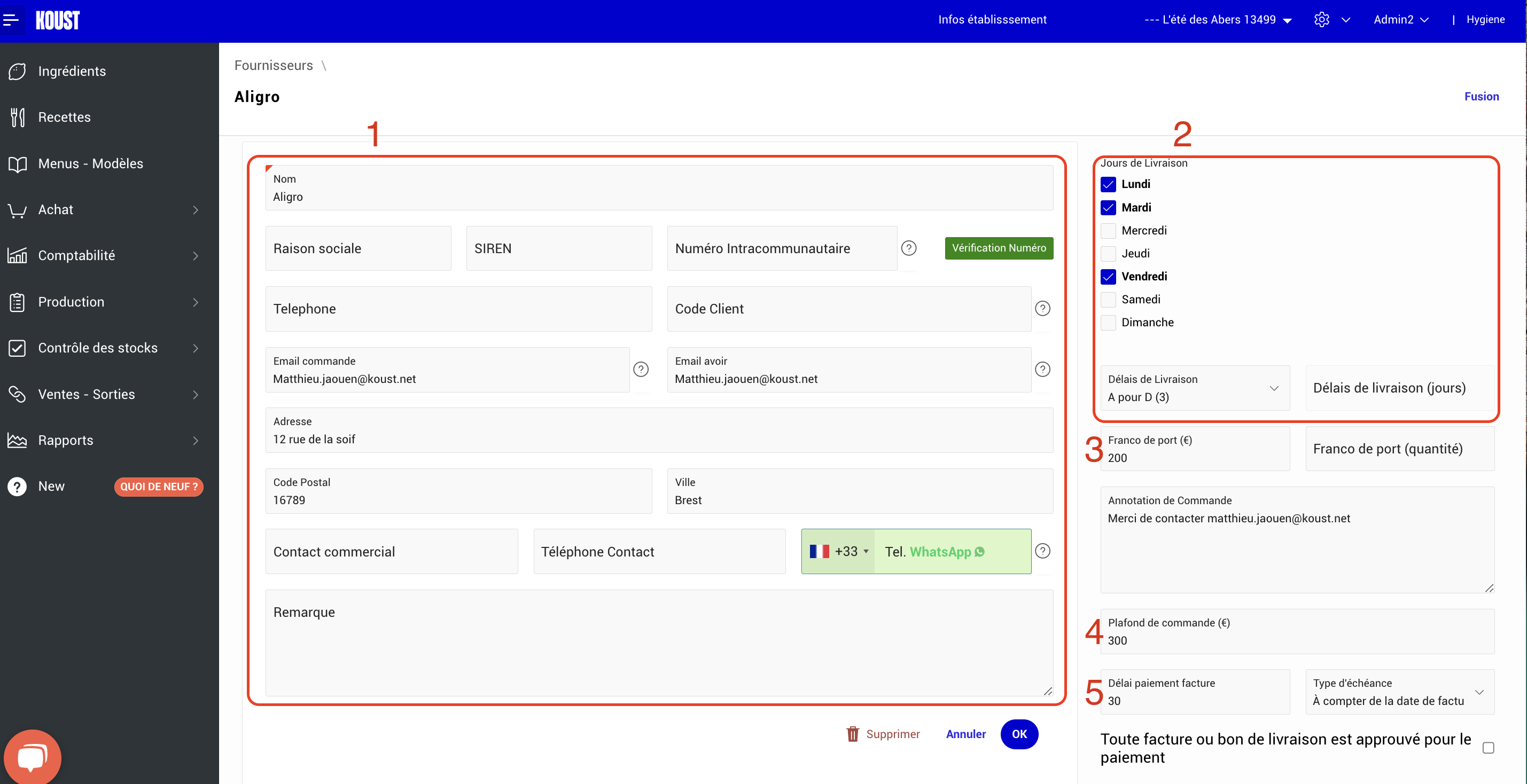Click the French flag country icon

click(819, 551)
